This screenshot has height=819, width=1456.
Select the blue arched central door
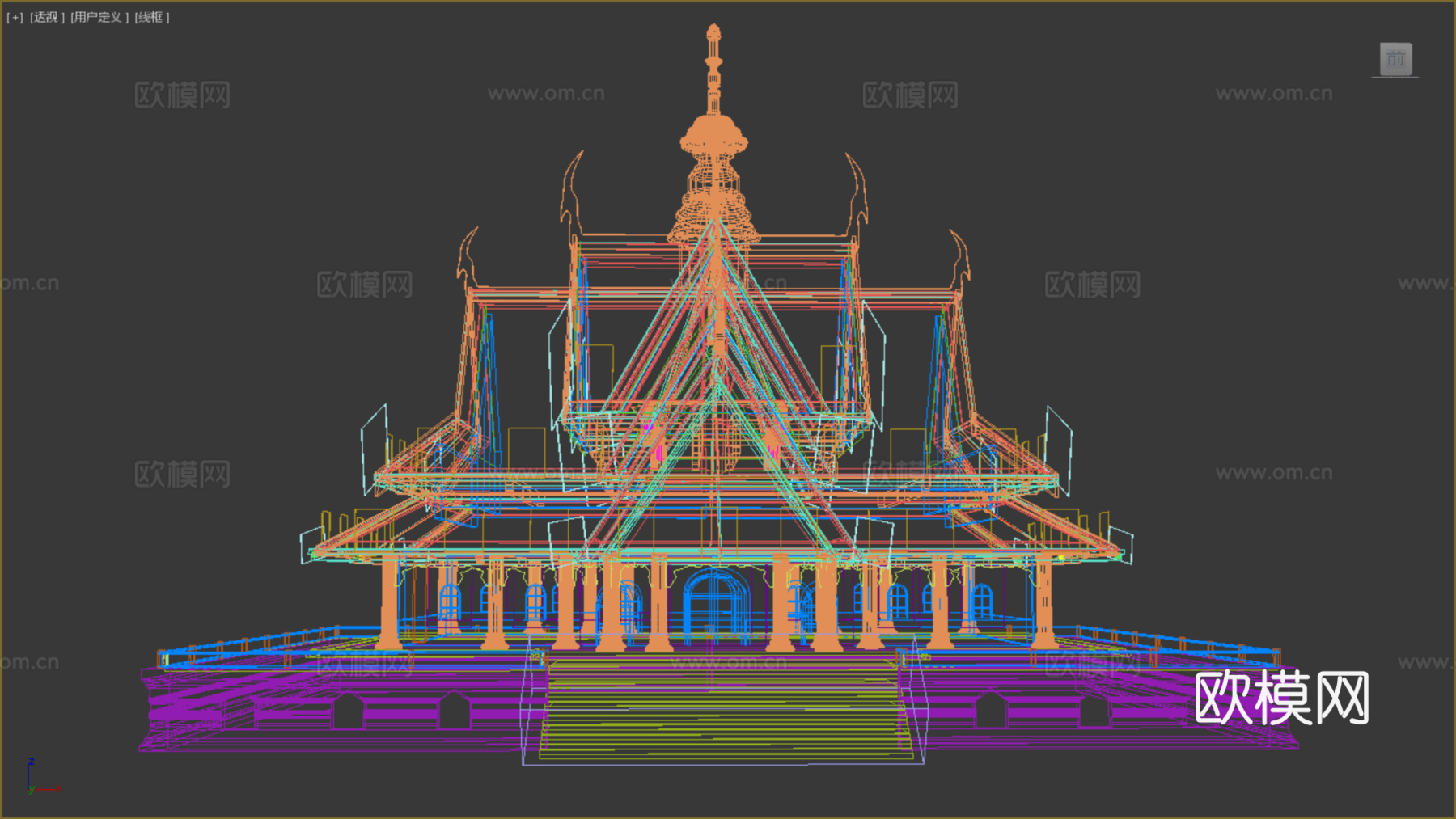click(715, 605)
